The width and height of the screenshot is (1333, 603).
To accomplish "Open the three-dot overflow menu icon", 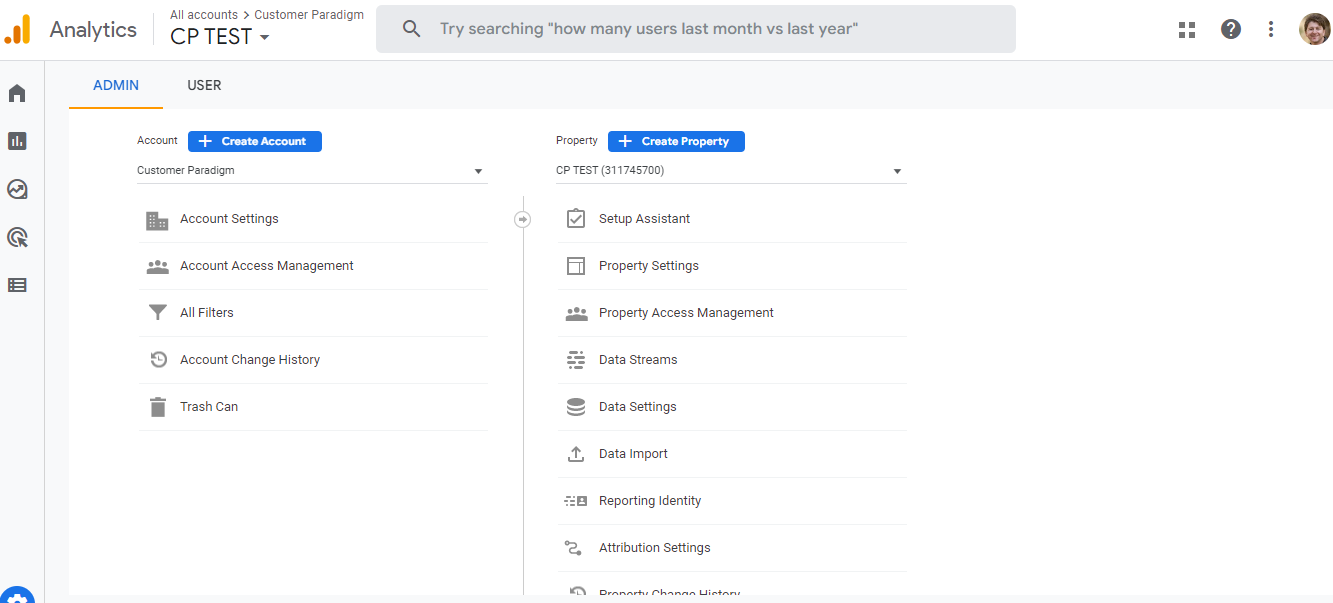I will [1270, 29].
